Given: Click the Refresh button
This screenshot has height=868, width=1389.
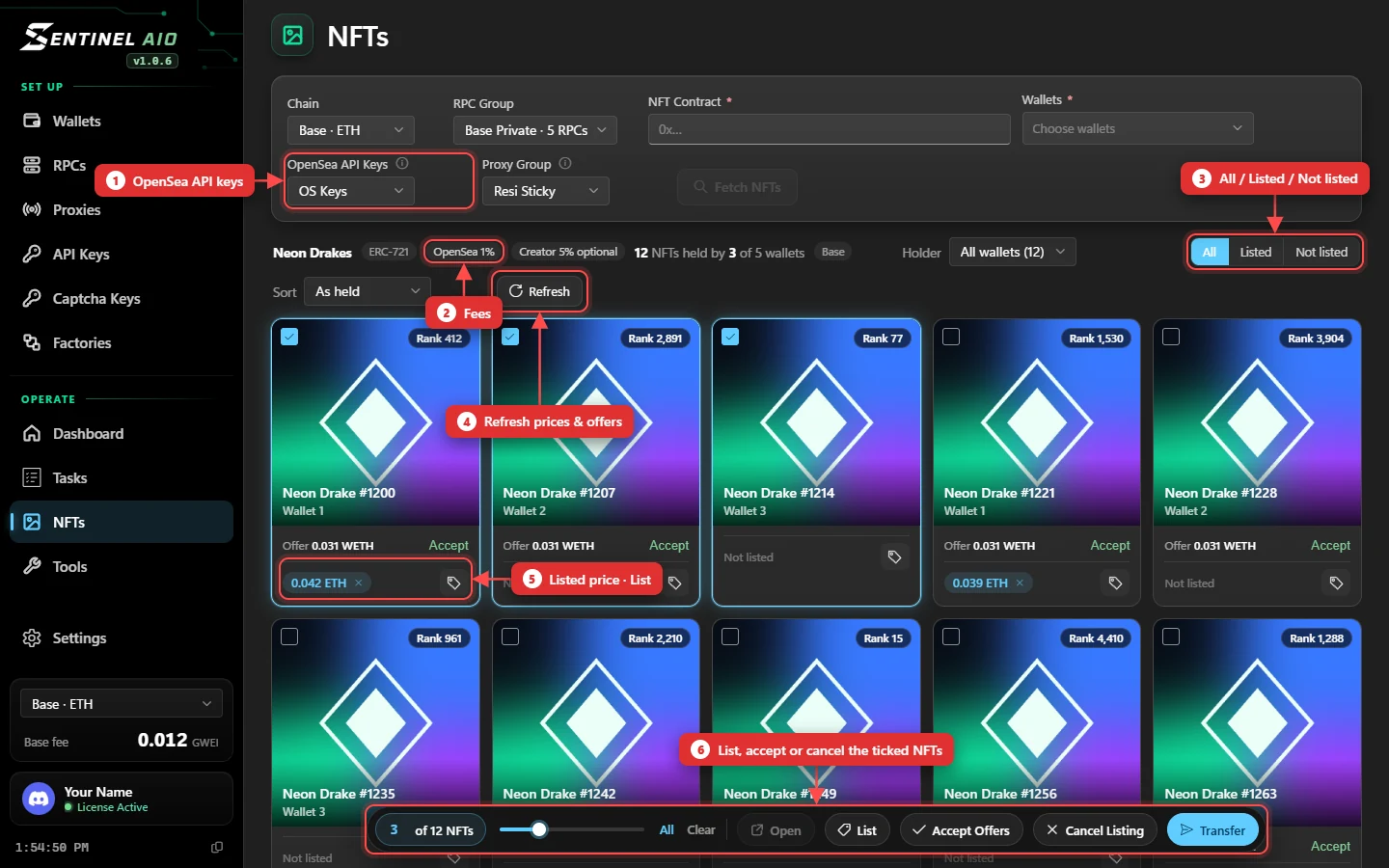Looking at the screenshot, I should click(x=539, y=291).
